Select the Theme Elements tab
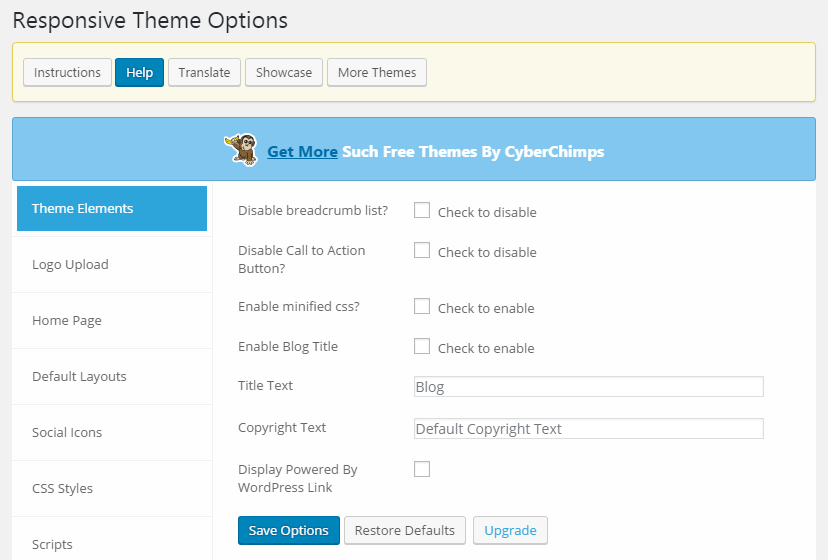 point(112,208)
